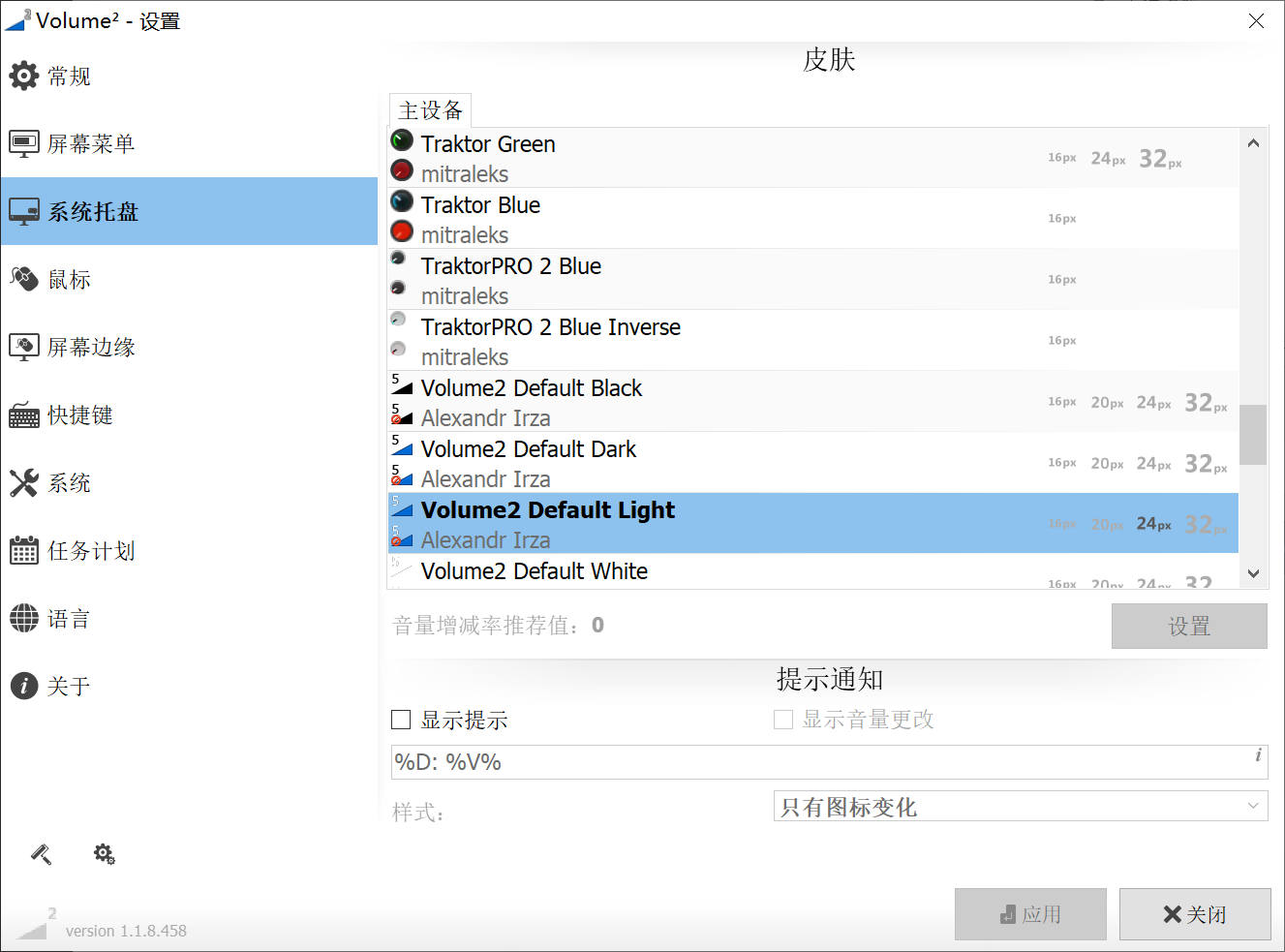Click the %D: %V% format input field
The width and height of the screenshot is (1285, 952).
pyautogui.click(x=829, y=762)
